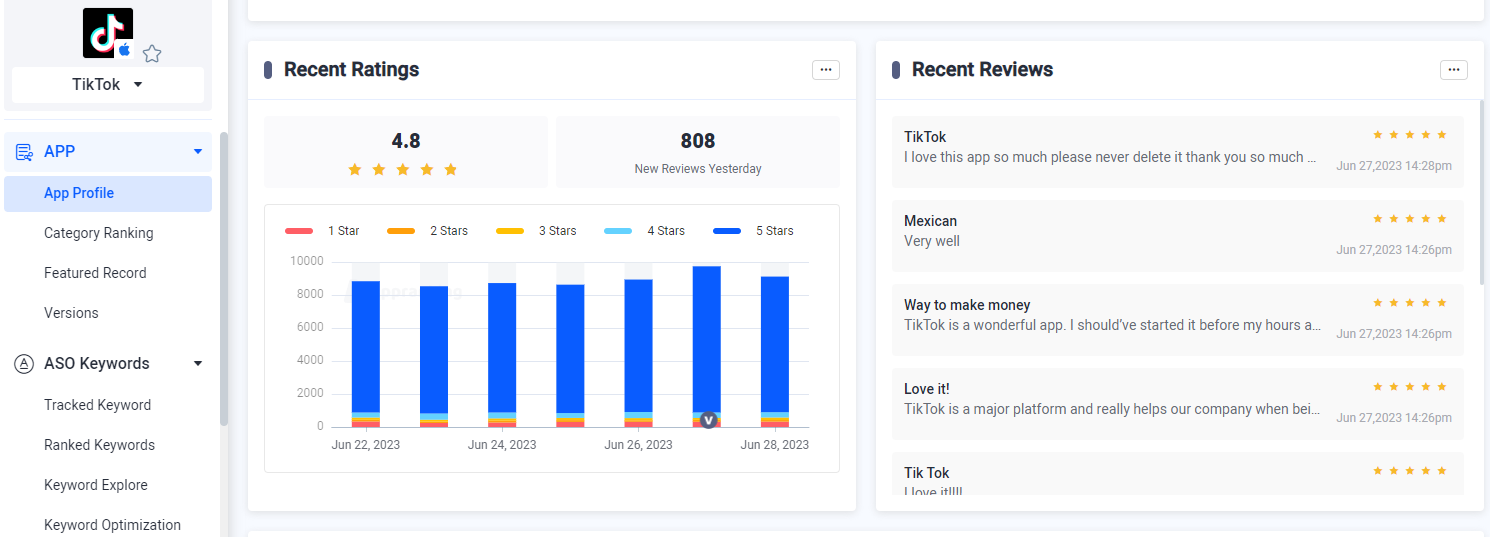Toggle 1 Star legend series
This screenshot has width=1490, height=537.
[x=322, y=231]
